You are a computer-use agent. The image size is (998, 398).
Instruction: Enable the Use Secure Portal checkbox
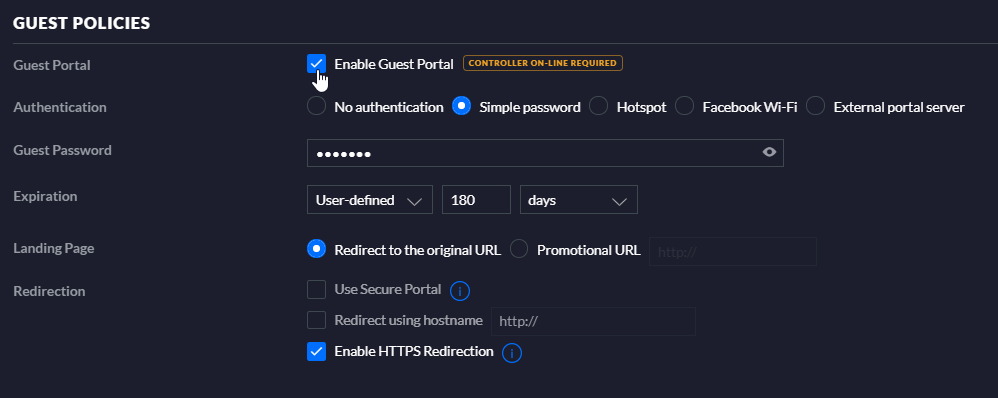click(x=316, y=290)
